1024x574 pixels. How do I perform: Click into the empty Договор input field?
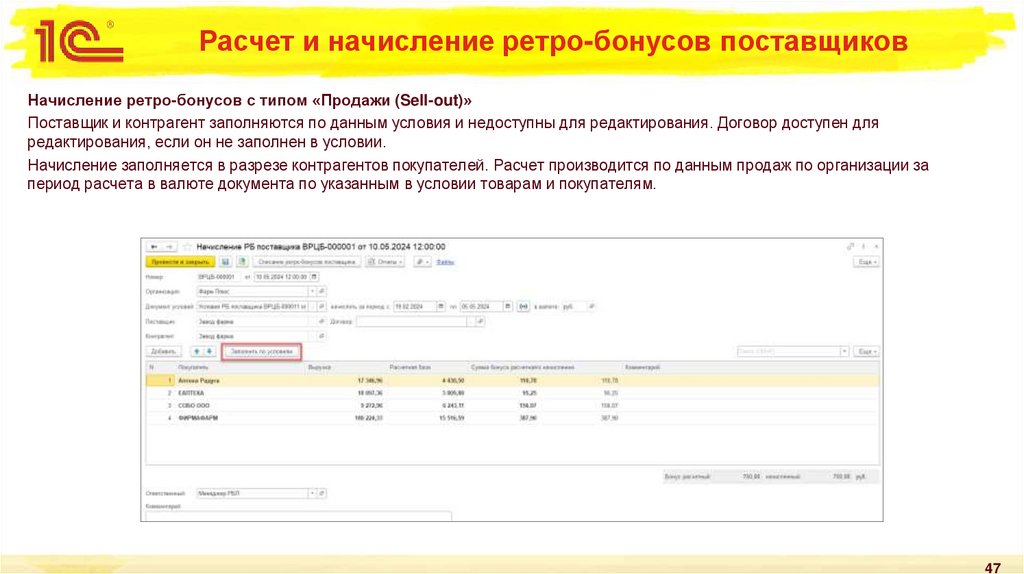(411, 321)
